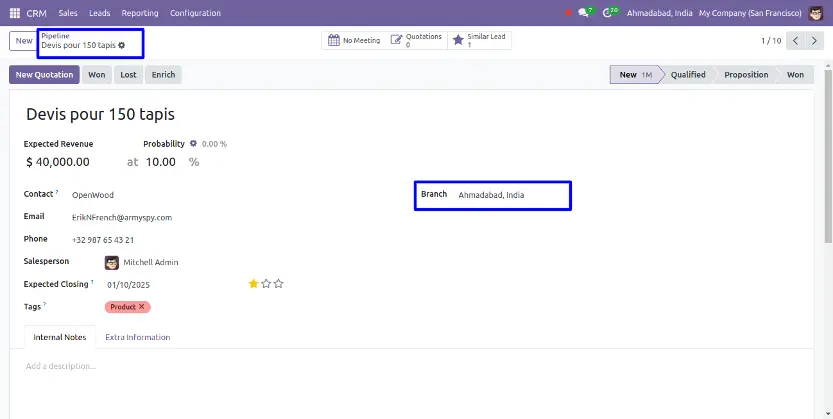Open the Similar Lead star button
Image resolution: width=833 pixels, height=419 pixels.
tap(478, 41)
